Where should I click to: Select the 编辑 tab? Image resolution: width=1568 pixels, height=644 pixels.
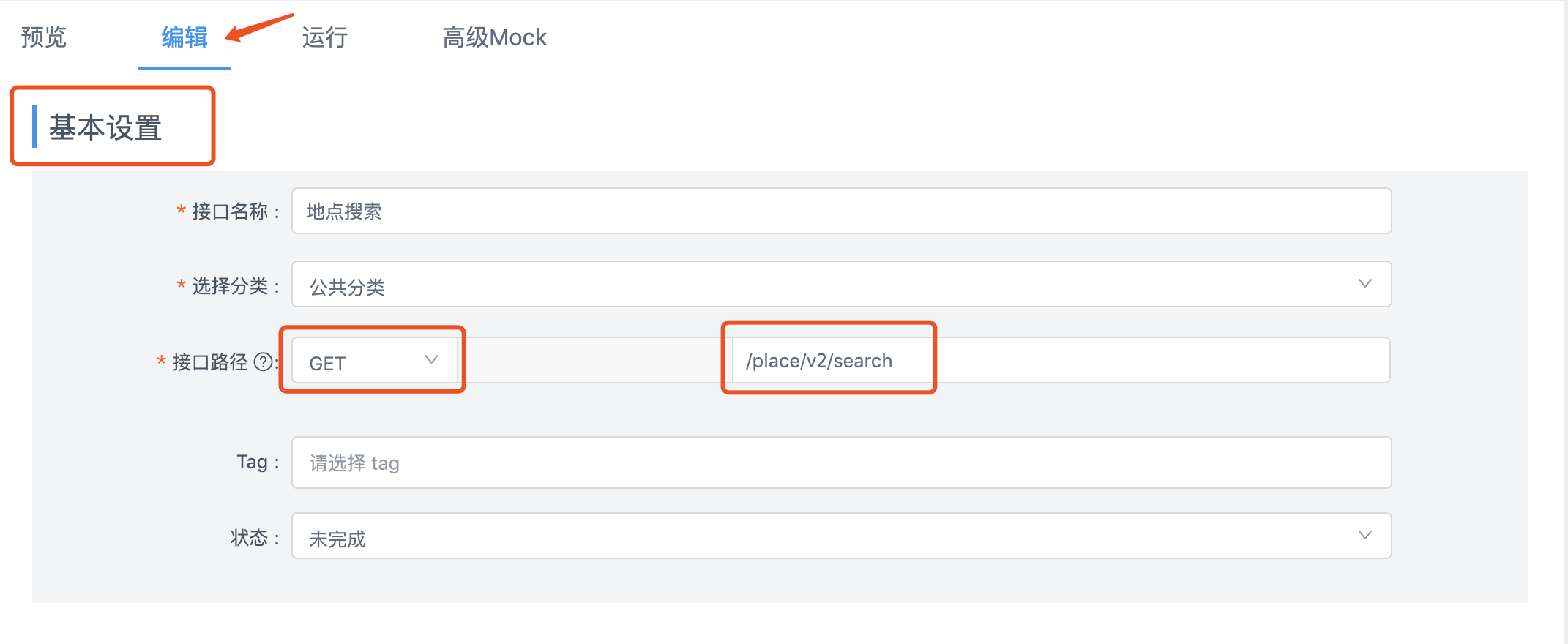coord(184,37)
